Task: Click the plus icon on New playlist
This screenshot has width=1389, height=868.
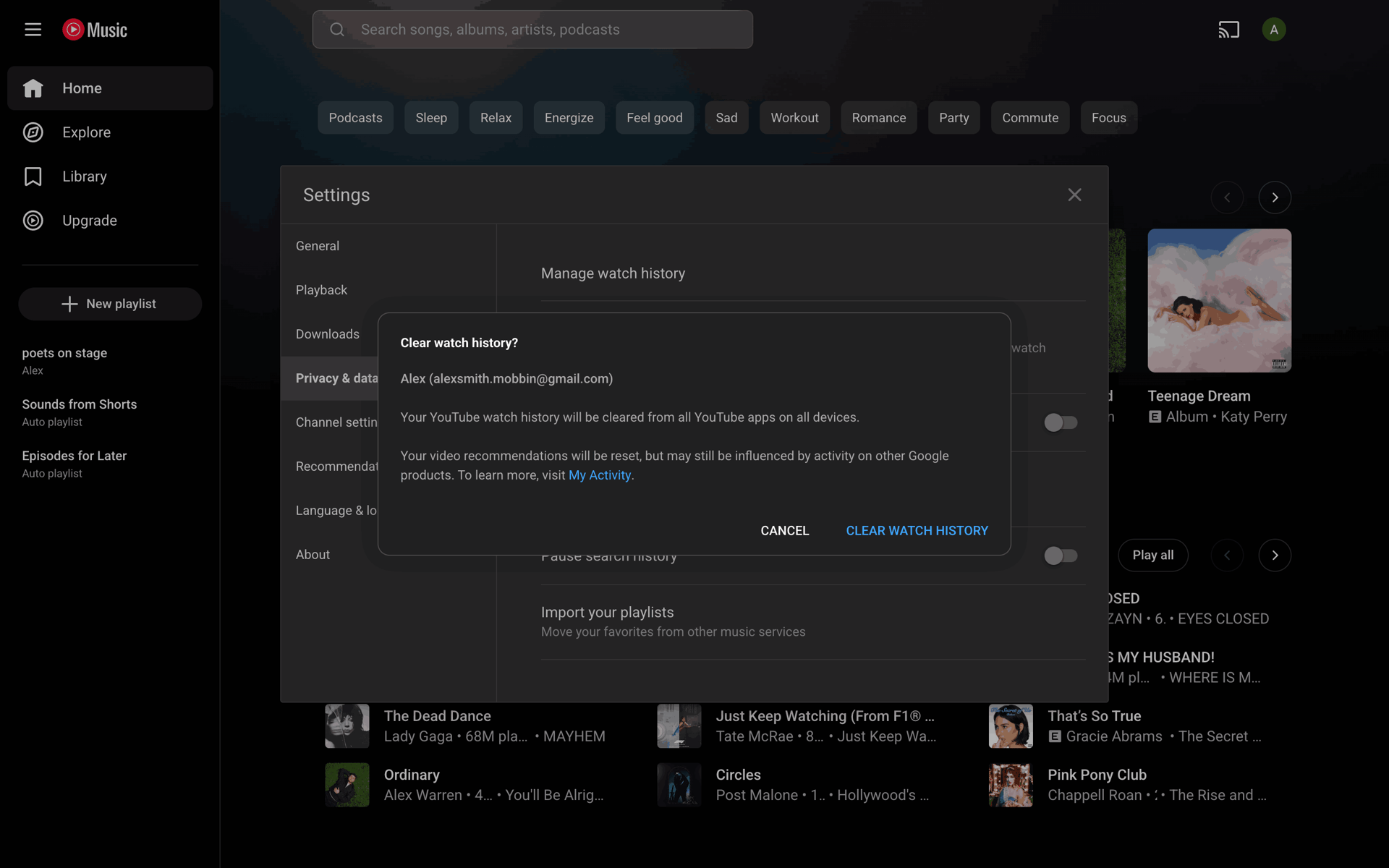Action: [x=69, y=304]
